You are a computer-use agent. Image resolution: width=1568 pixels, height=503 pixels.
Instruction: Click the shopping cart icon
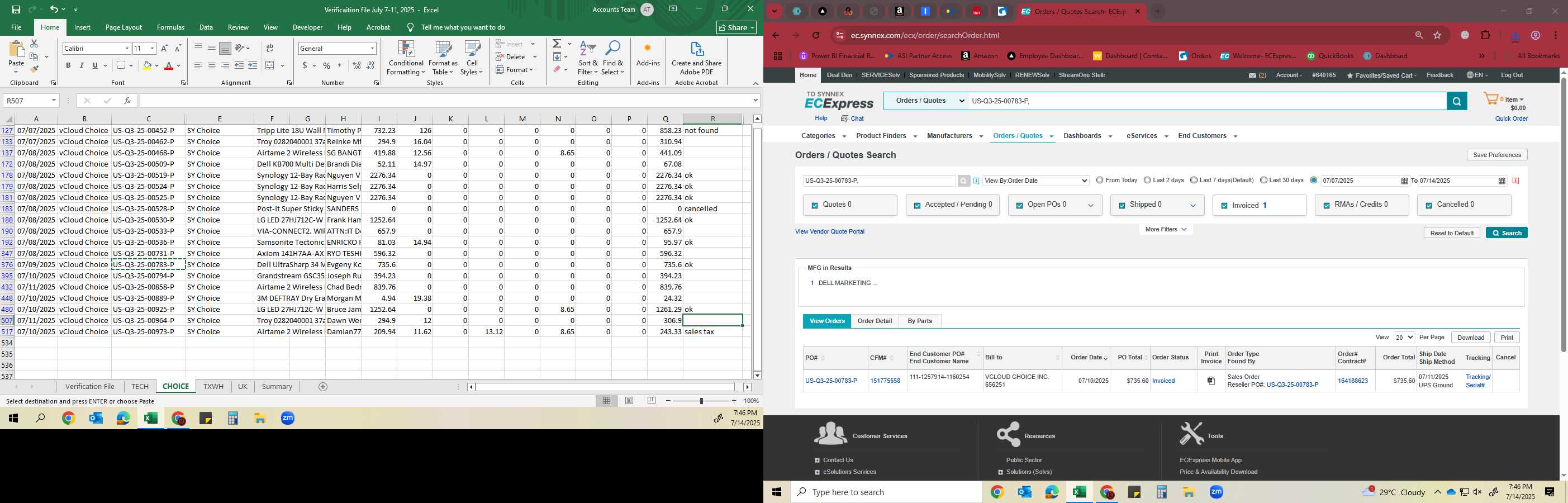pyautogui.click(x=1490, y=99)
